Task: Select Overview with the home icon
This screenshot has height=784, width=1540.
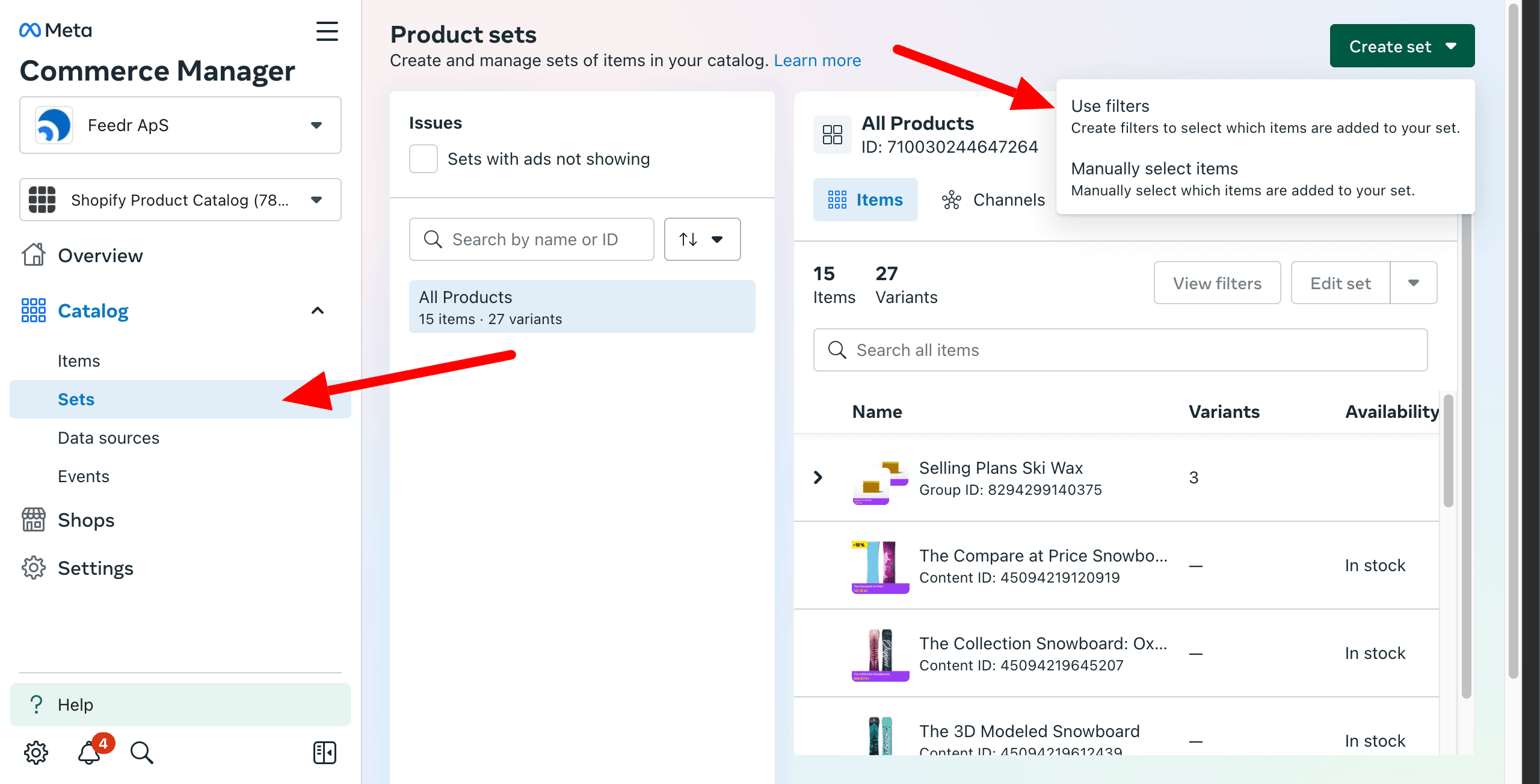Action: point(99,255)
